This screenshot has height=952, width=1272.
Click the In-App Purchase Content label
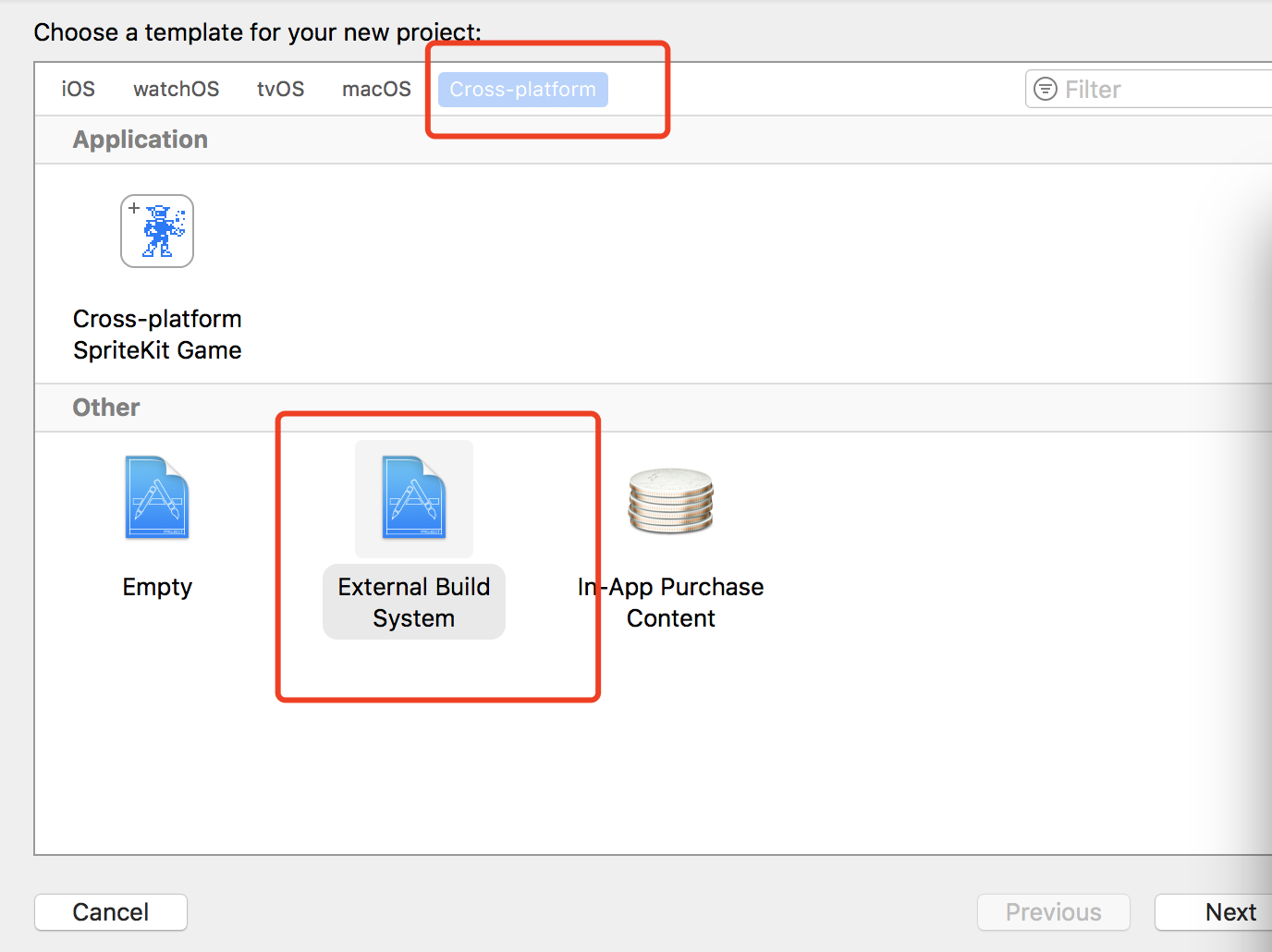click(x=671, y=602)
